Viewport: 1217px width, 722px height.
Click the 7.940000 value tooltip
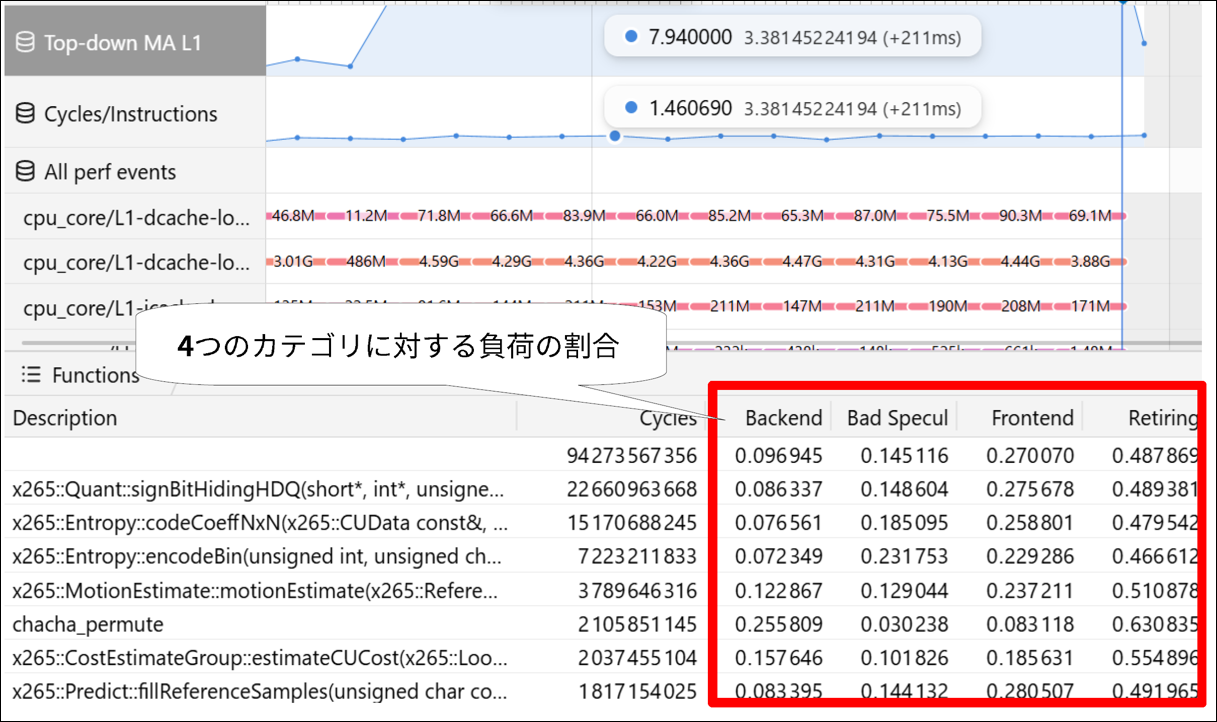[x=791, y=37]
